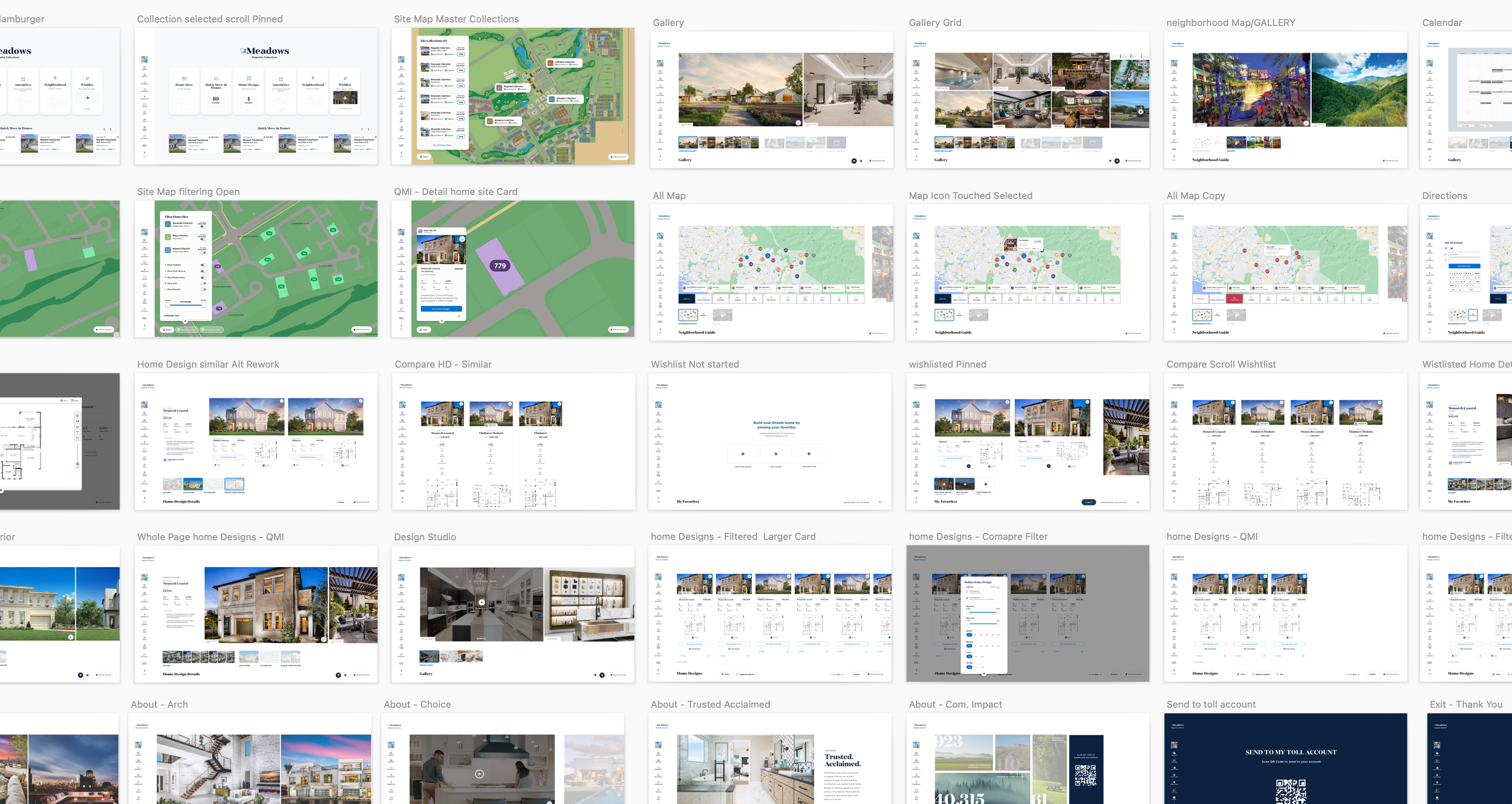This screenshot has width=1512, height=804.
Task: Select the 'Site Map Master Collections' artboard title
Action: pyautogui.click(x=456, y=19)
